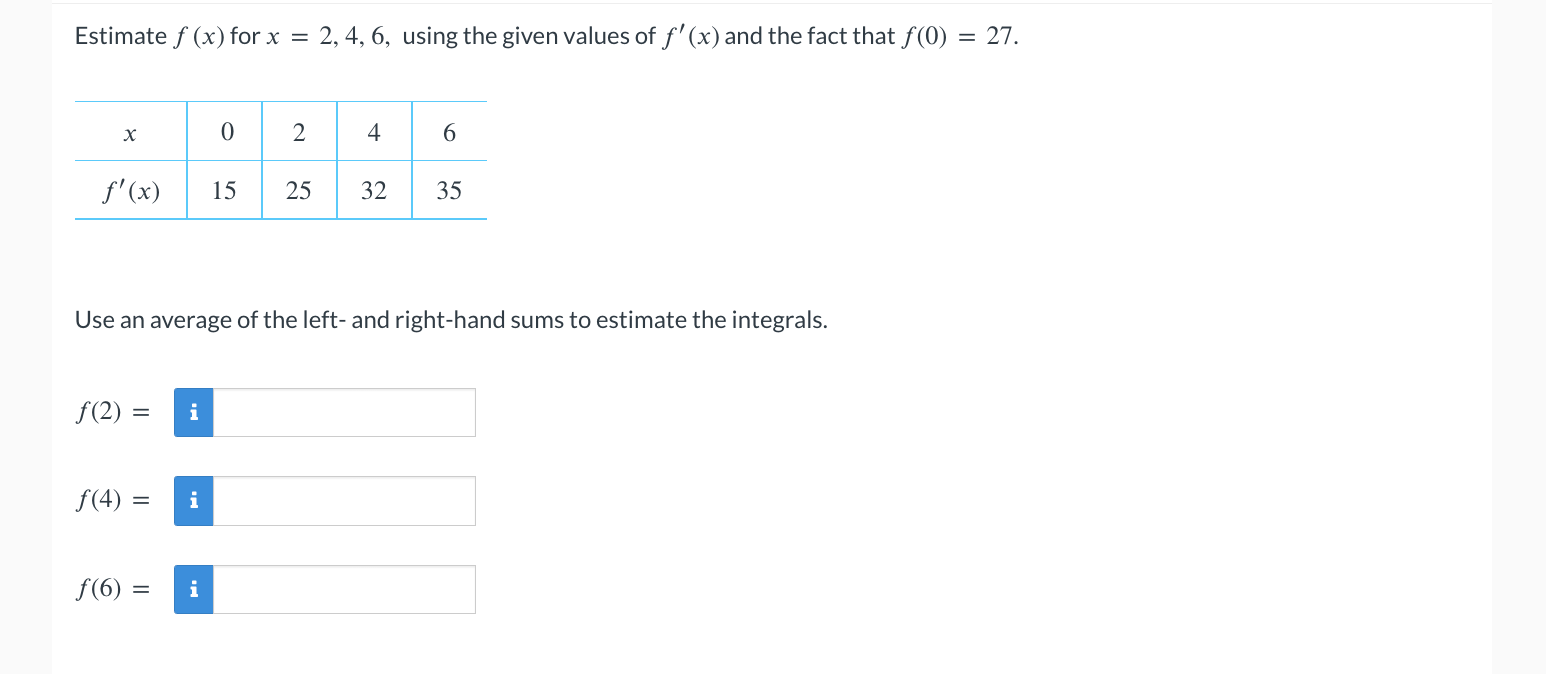Select the table cell containing 32
This screenshot has width=1546, height=674.
coord(373,190)
